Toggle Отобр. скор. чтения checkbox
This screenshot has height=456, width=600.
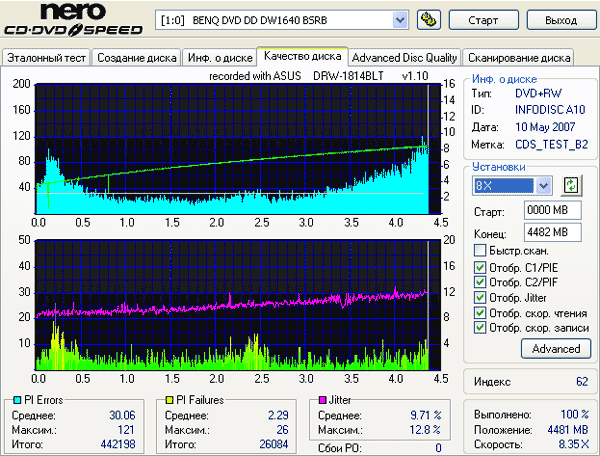pyautogui.click(x=480, y=313)
